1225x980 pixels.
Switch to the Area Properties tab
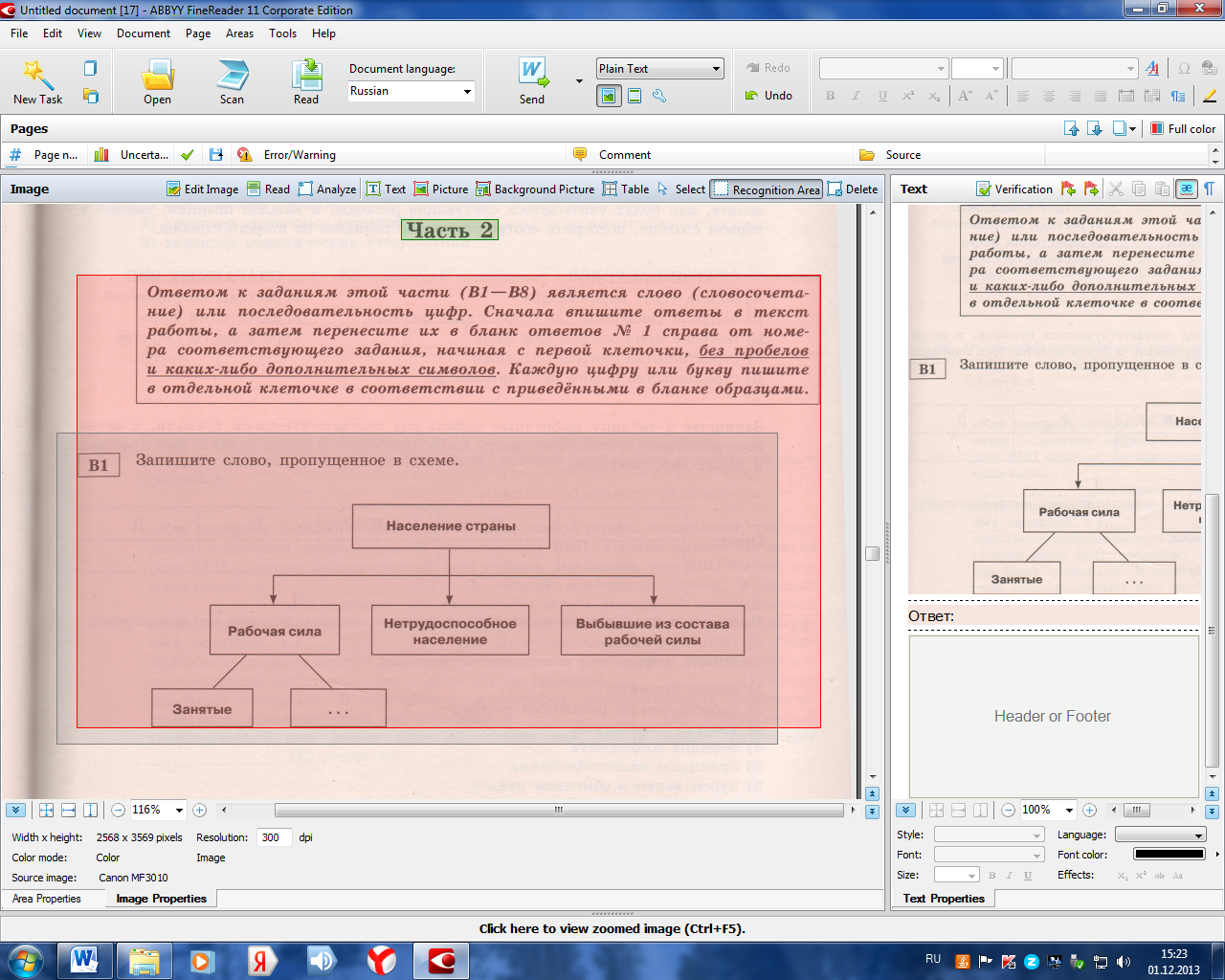tap(47, 899)
